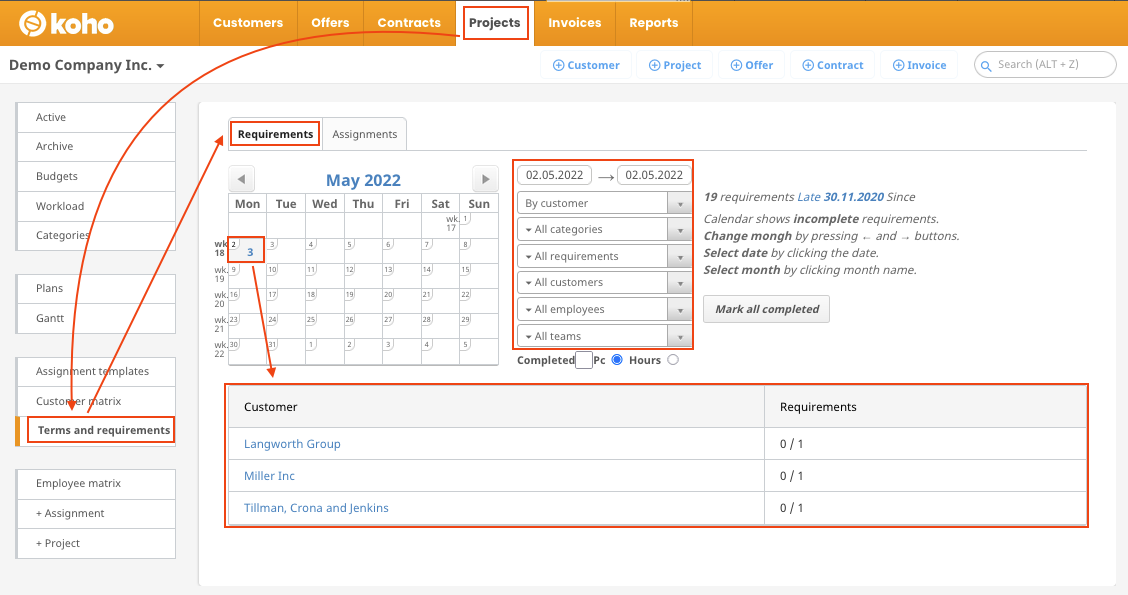
Task: Click plus icon of Customer button
Action: pyautogui.click(x=558, y=65)
